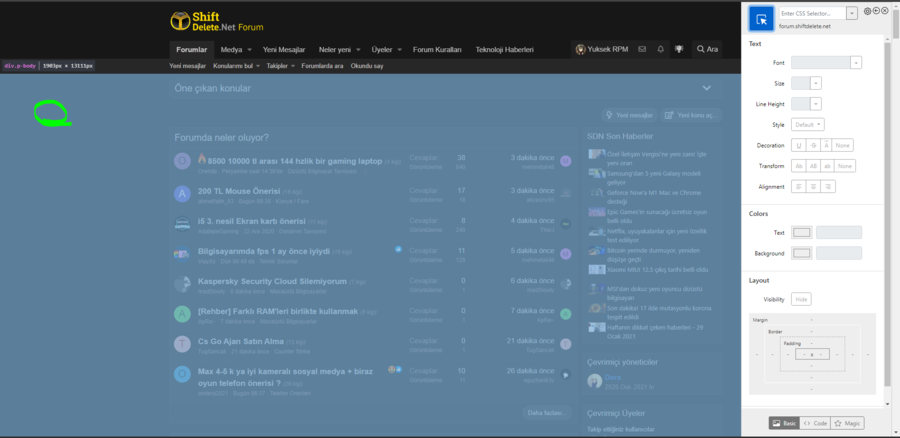
Task: Align text left in Stylebot
Action: (798, 187)
